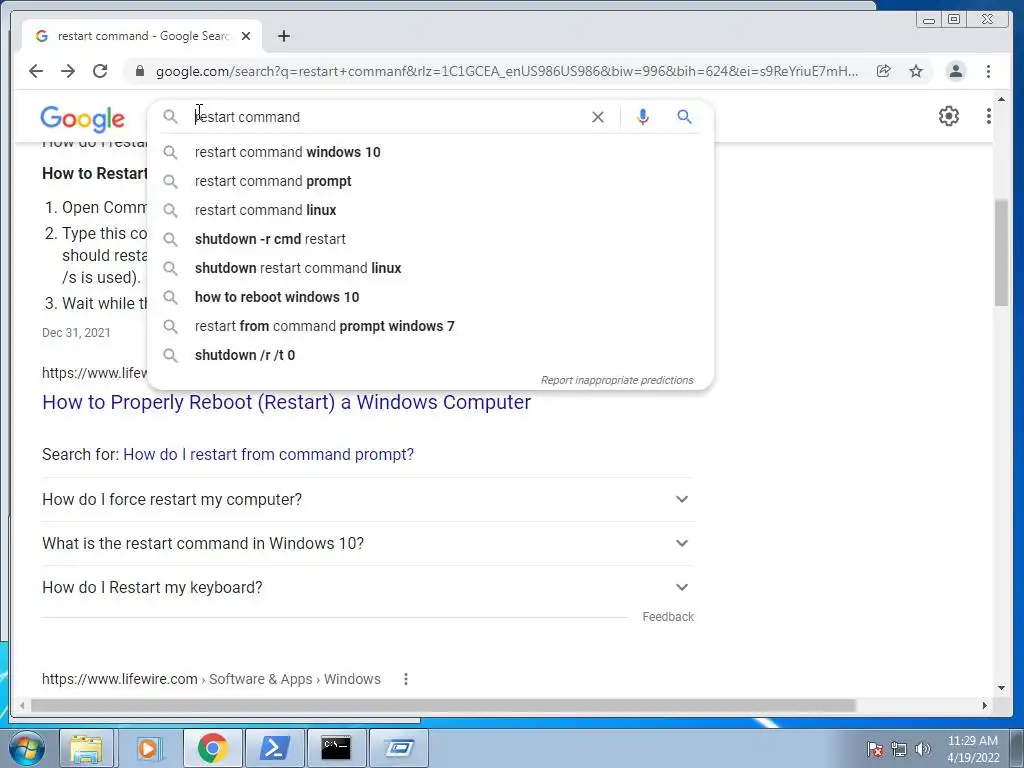Launch Windows Media Player from the taskbar

[148, 748]
